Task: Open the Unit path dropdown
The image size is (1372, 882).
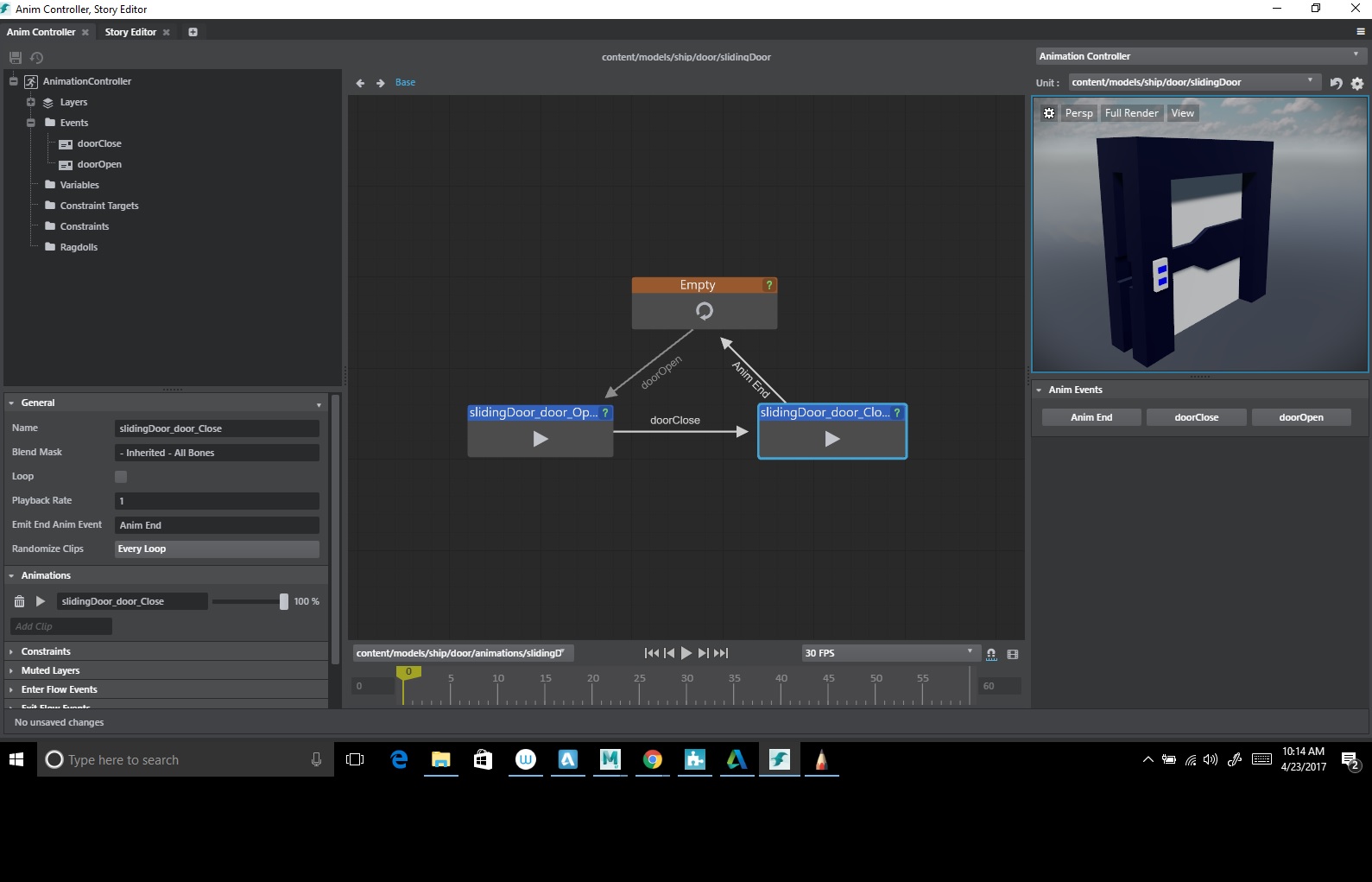Action: point(1194,82)
